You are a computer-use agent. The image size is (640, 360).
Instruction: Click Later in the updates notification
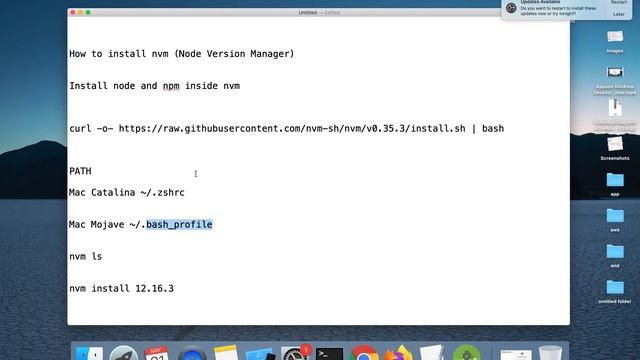point(619,14)
